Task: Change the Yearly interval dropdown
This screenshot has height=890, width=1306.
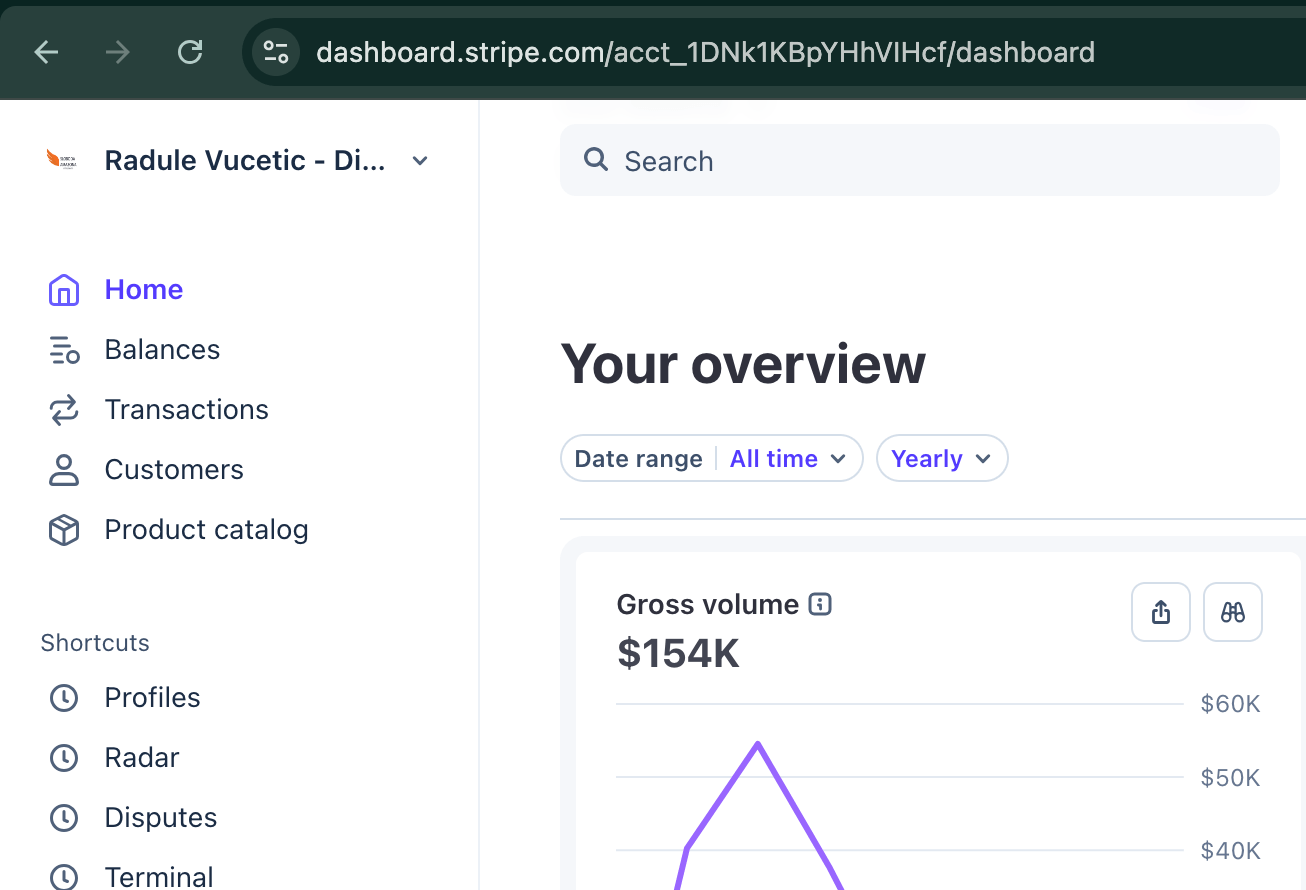Action: point(942,459)
